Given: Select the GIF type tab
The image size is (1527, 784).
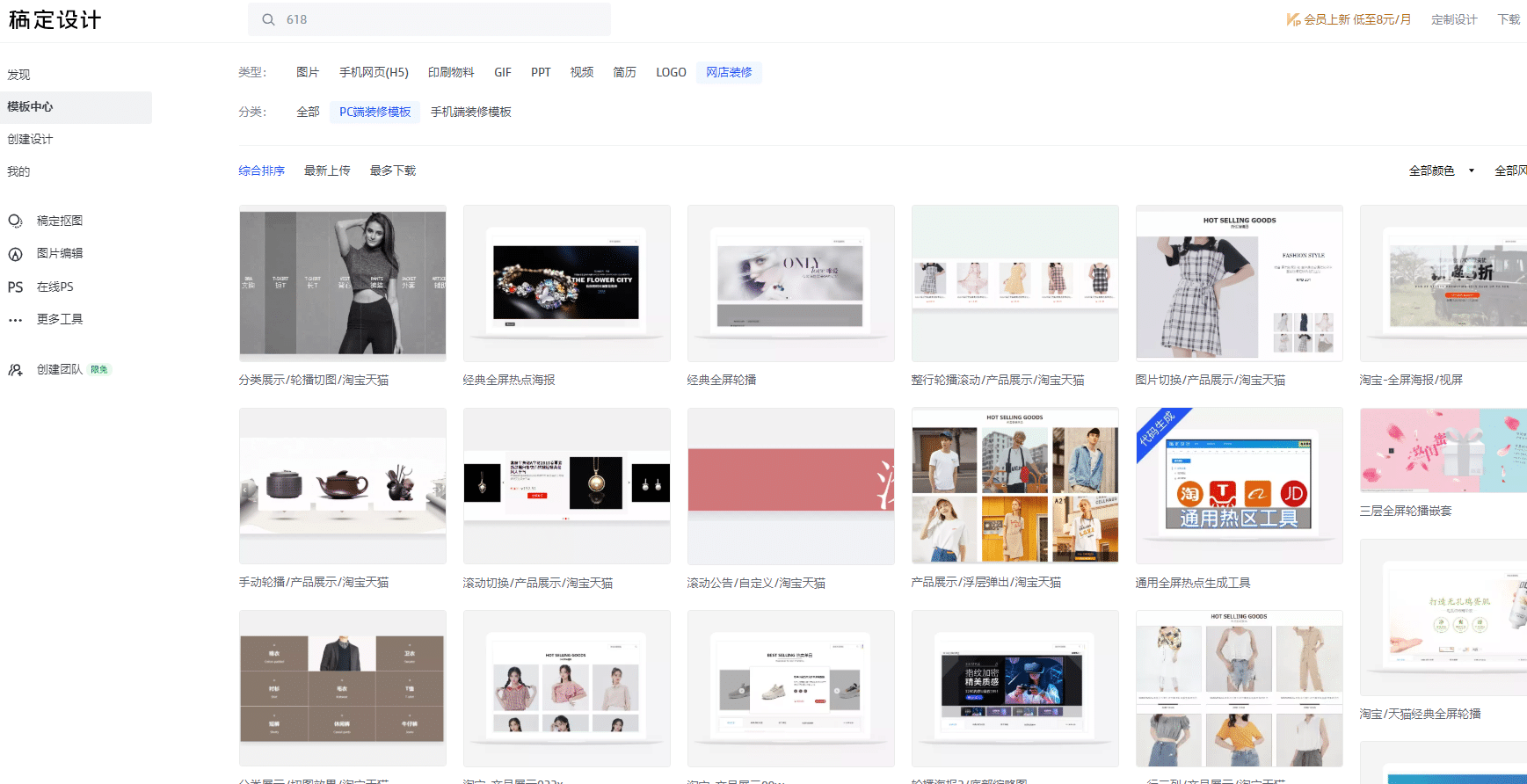Looking at the screenshot, I should [503, 72].
